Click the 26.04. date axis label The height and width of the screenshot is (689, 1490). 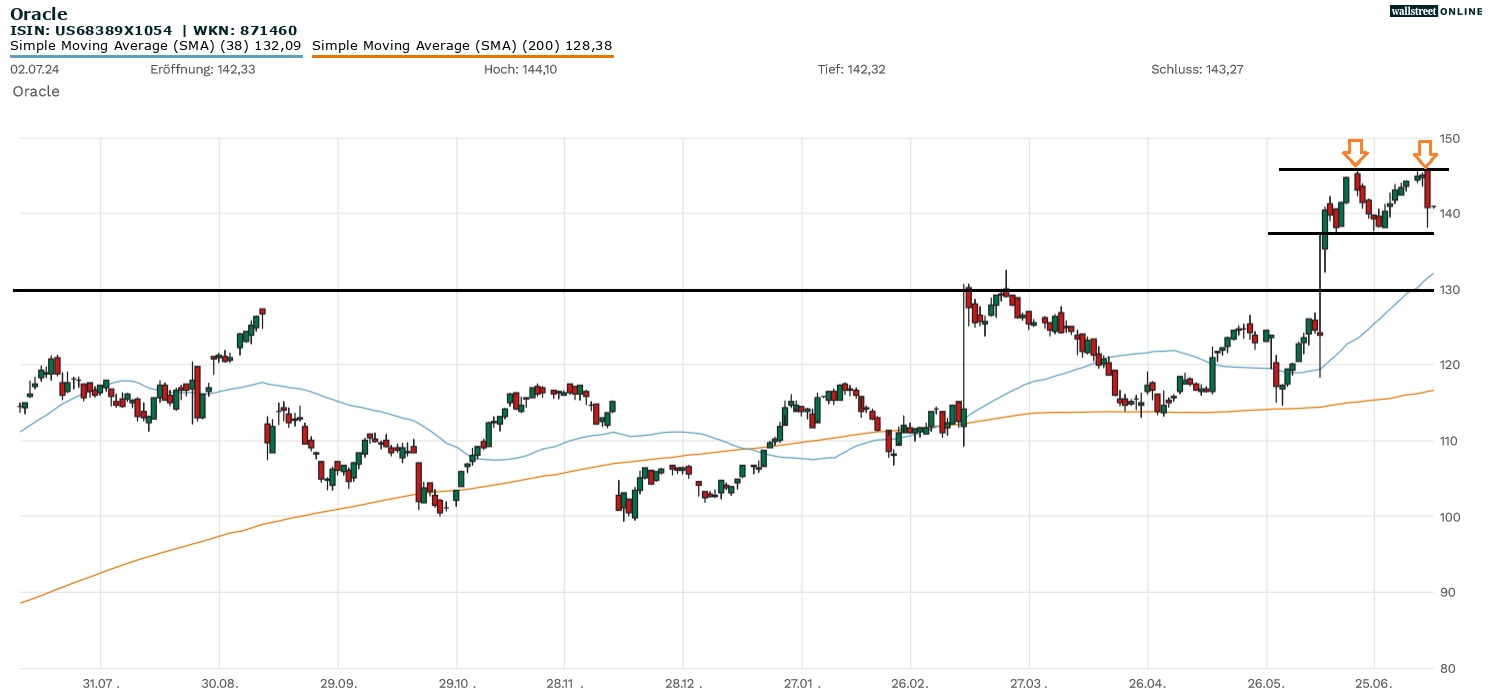(1148, 684)
